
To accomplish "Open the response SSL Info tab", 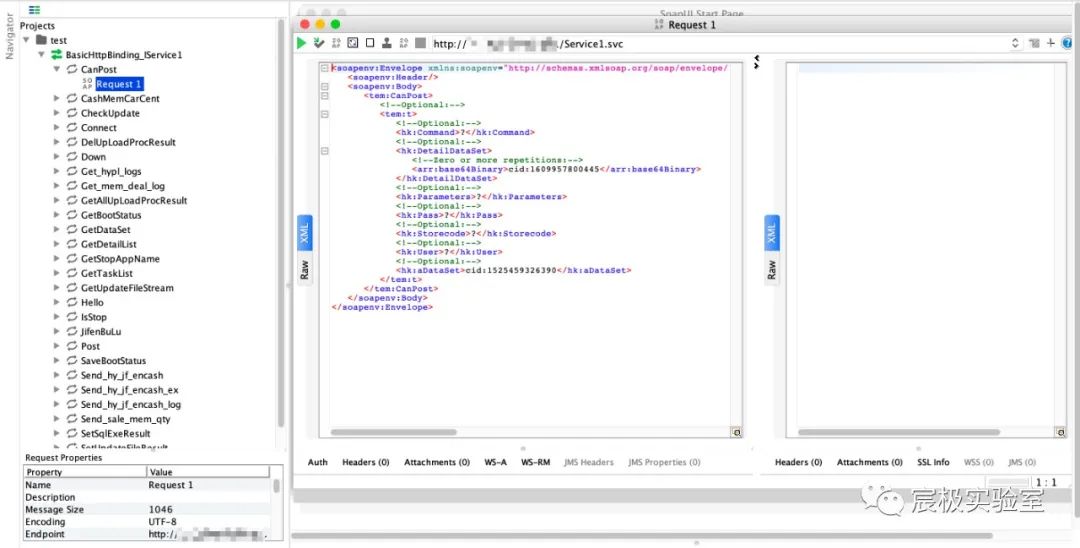I will pos(933,462).
